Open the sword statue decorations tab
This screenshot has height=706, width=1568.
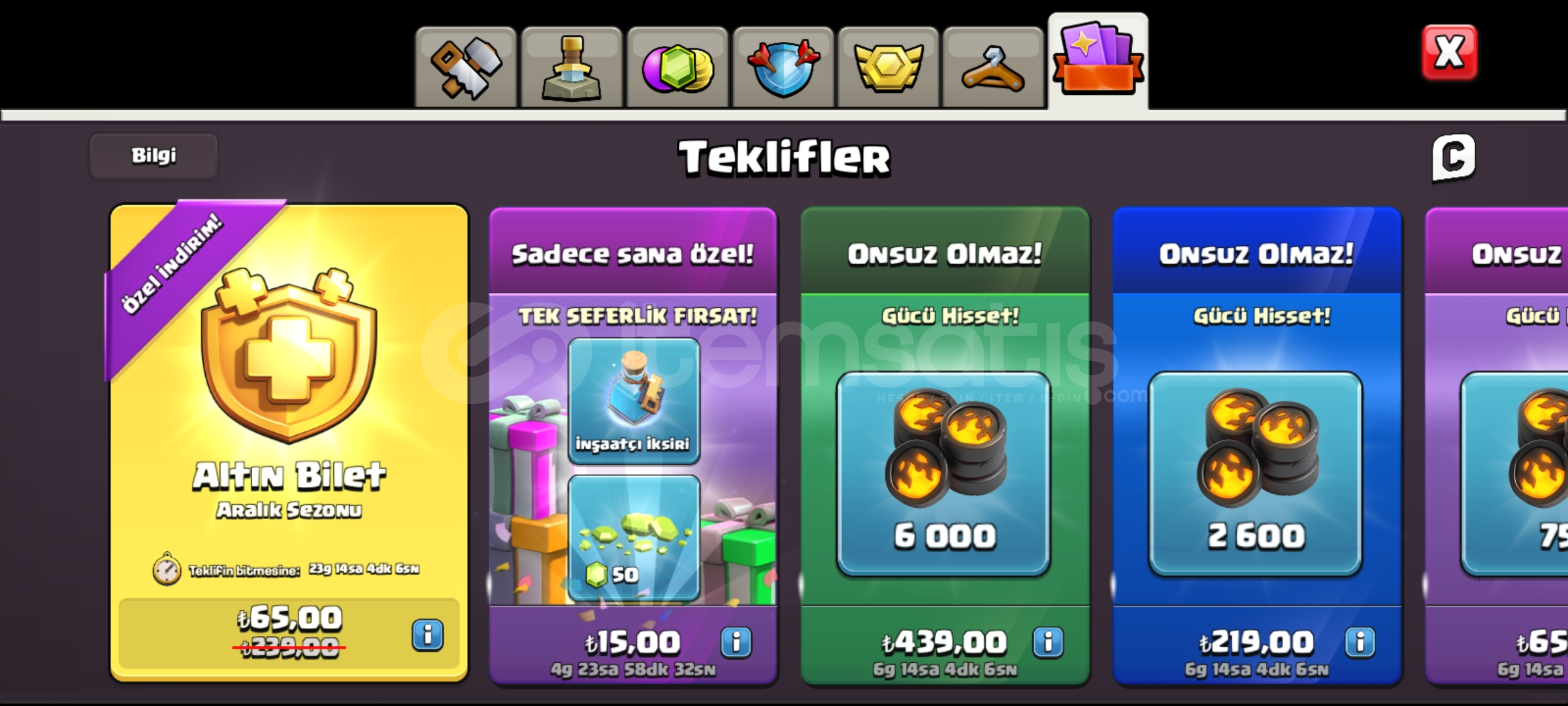click(572, 68)
